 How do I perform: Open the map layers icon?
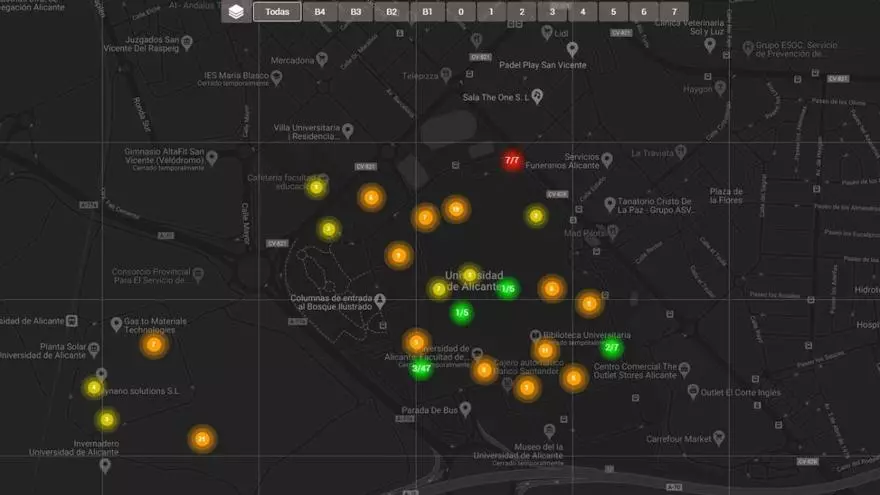[235, 12]
